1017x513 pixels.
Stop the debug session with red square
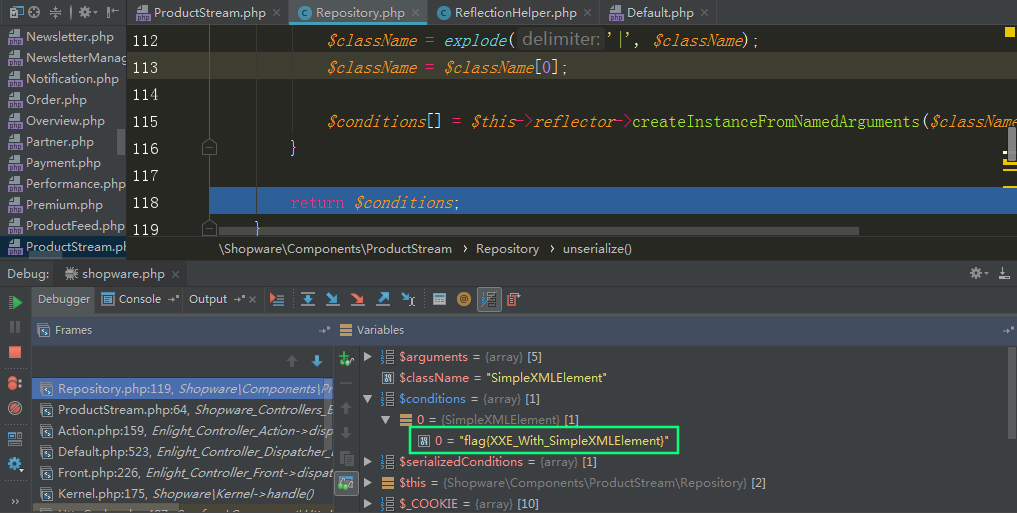pos(15,352)
